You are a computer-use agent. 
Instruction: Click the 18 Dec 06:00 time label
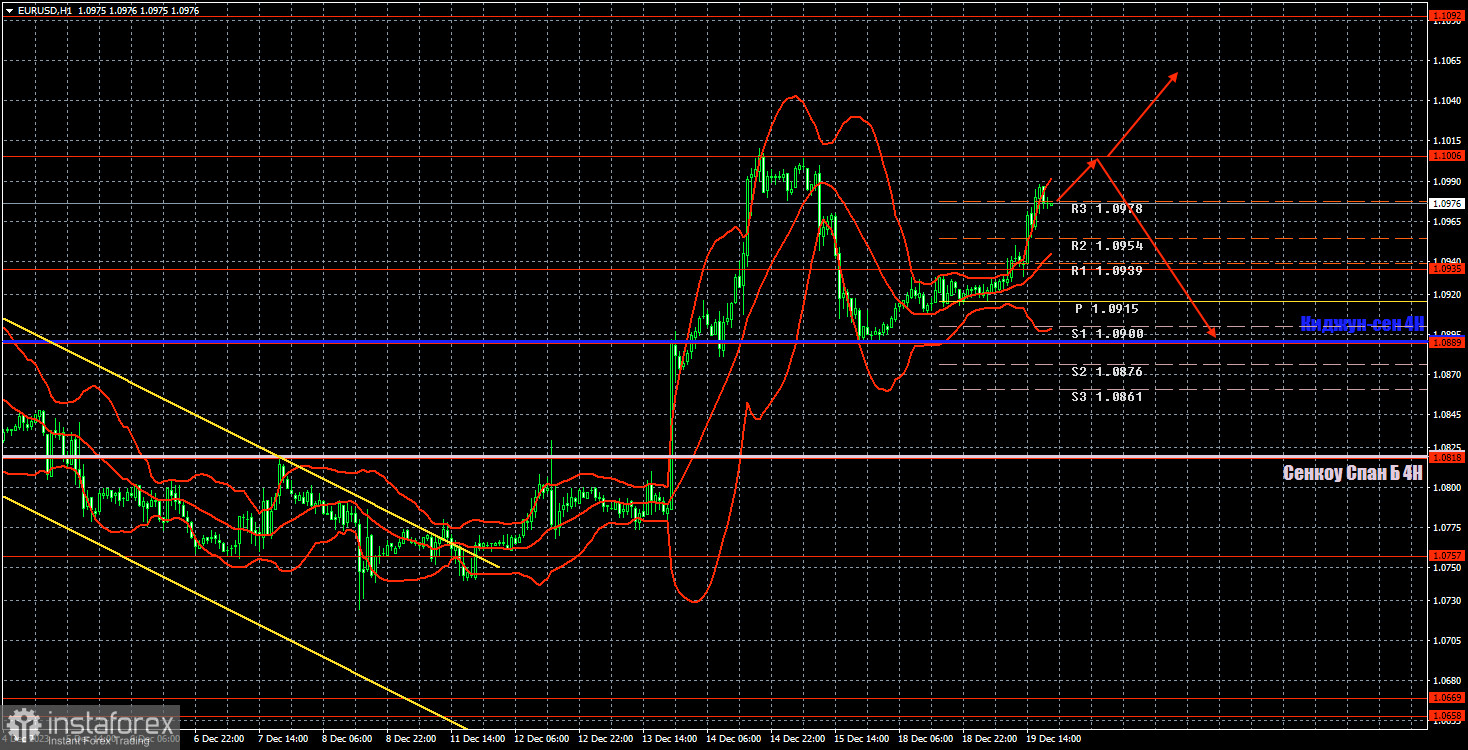[924, 739]
